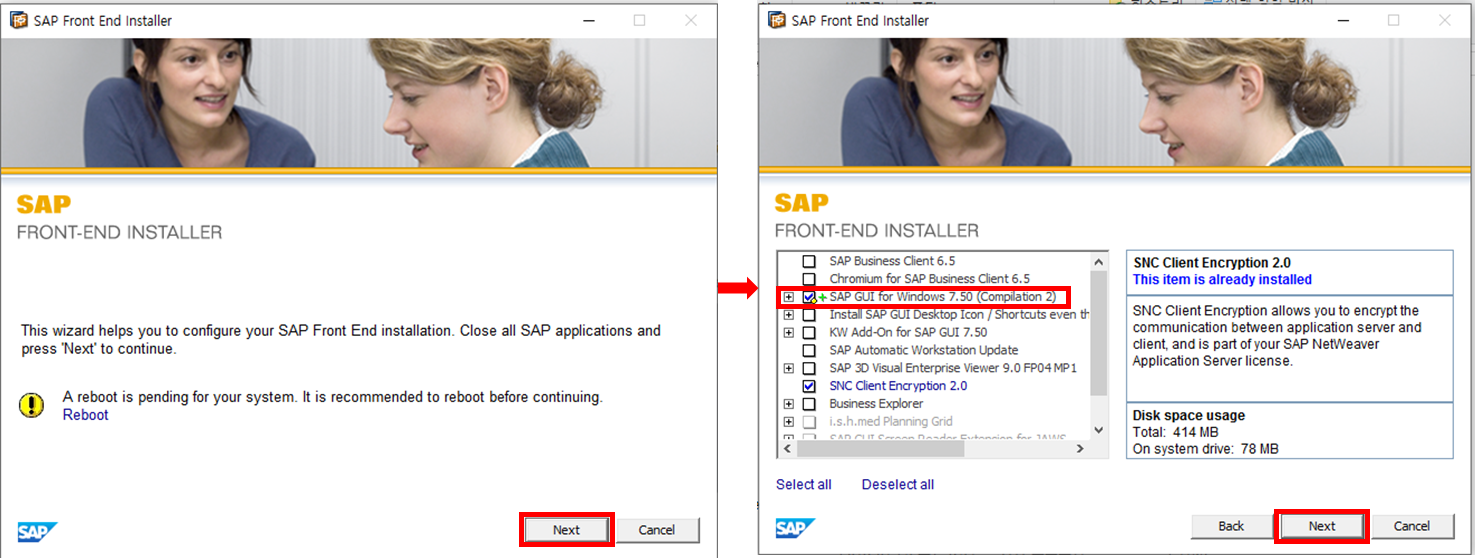Screen dimensions: 1475x558
Task: Tick the Business Explorer checkbox
Action: (809, 404)
